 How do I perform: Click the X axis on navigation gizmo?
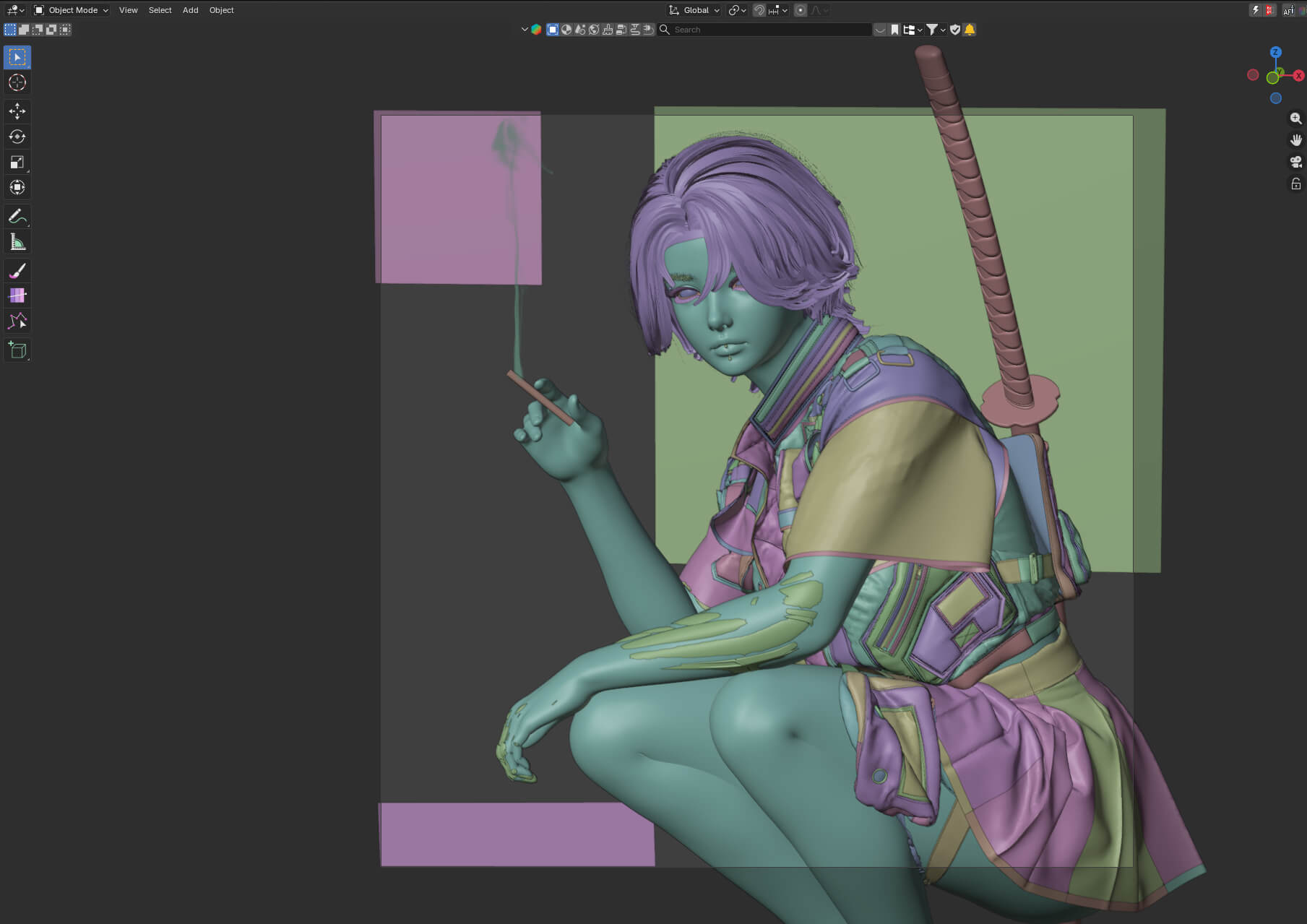1298,76
